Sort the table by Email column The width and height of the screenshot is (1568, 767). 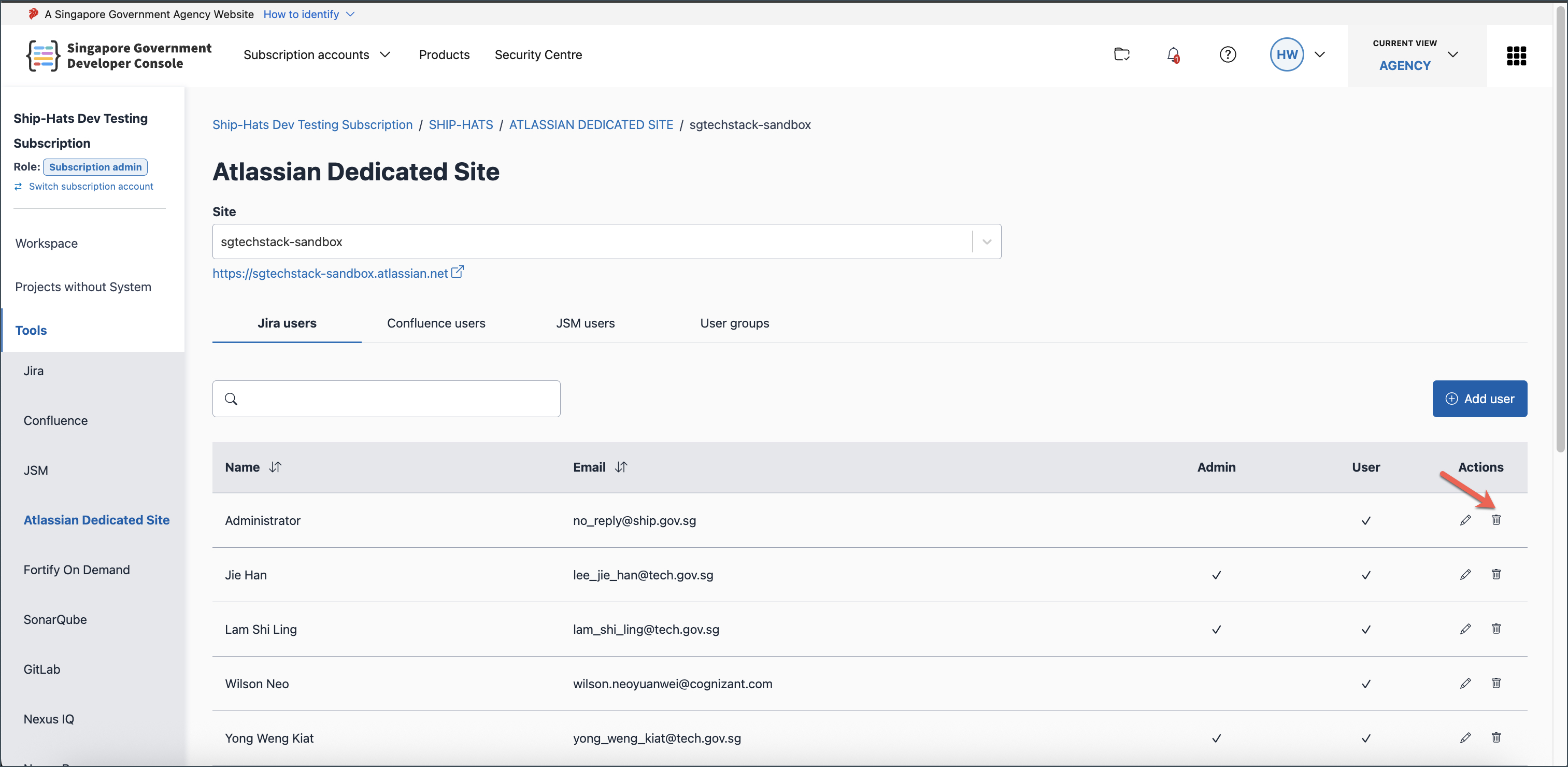(621, 467)
